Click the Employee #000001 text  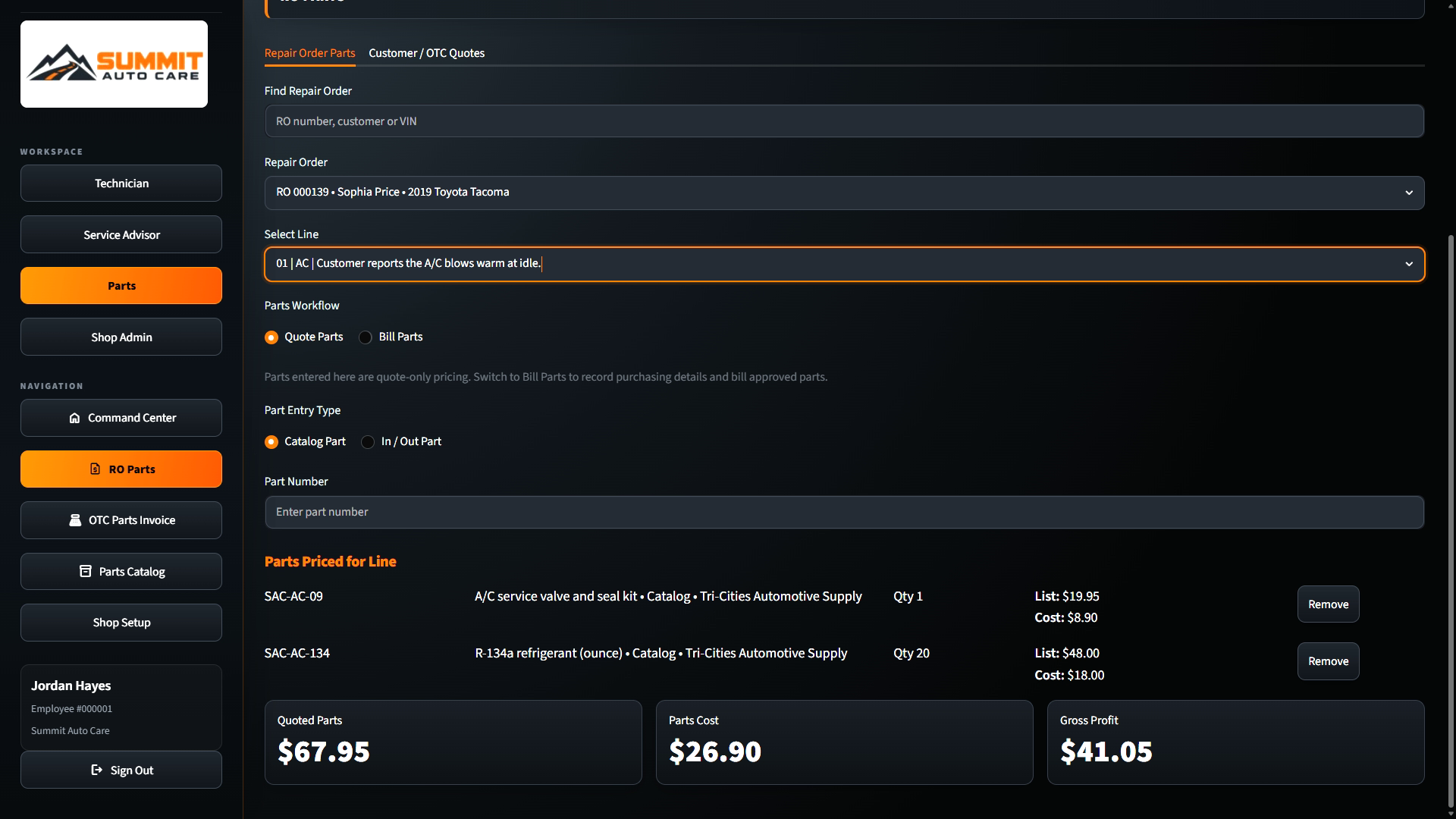click(x=71, y=709)
